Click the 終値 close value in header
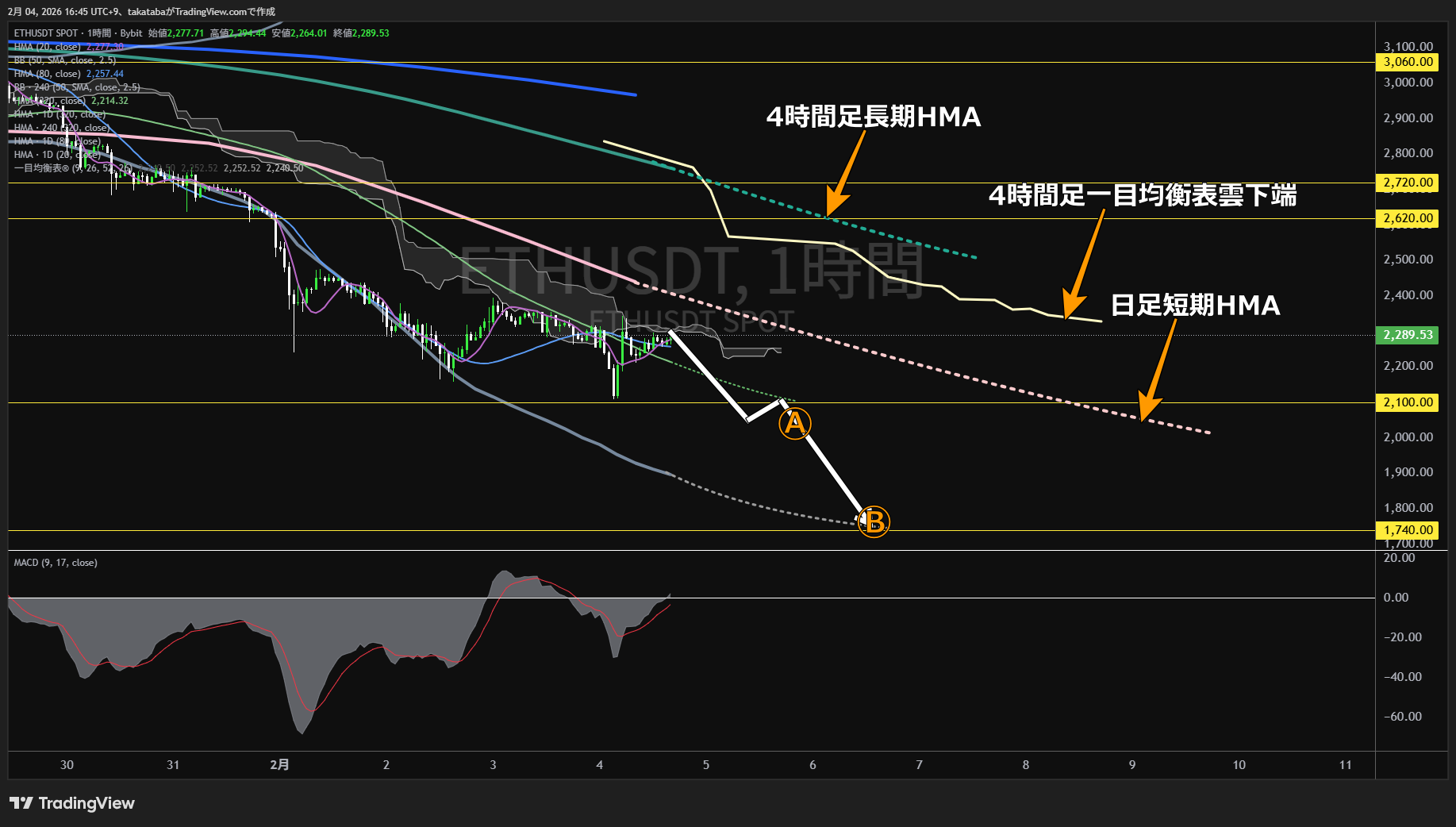Image resolution: width=1456 pixels, height=827 pixels. click(x=371, y=33)
